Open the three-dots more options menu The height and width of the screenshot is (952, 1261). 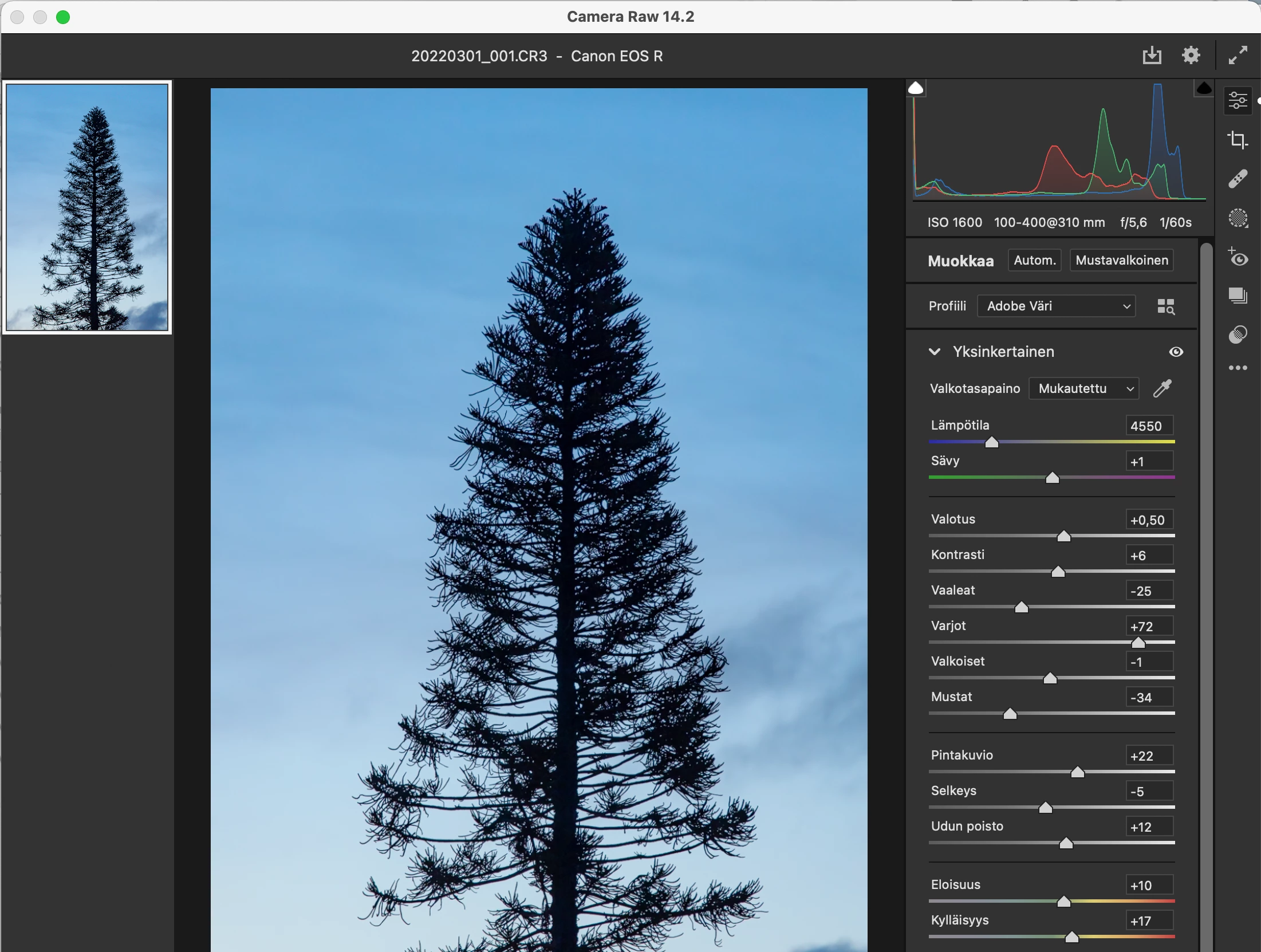pos(1238,368)
